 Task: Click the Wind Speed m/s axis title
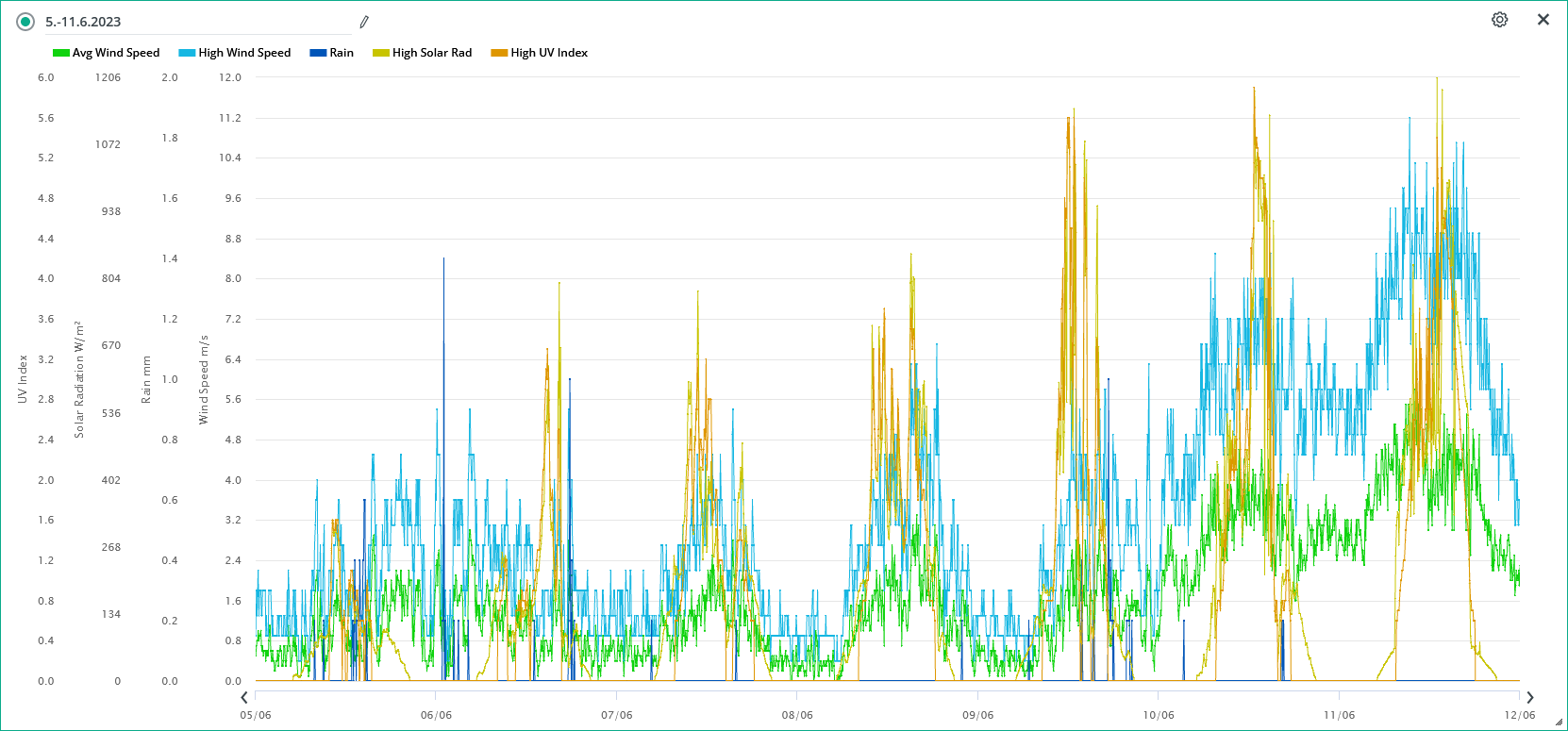tap(204, 379)
